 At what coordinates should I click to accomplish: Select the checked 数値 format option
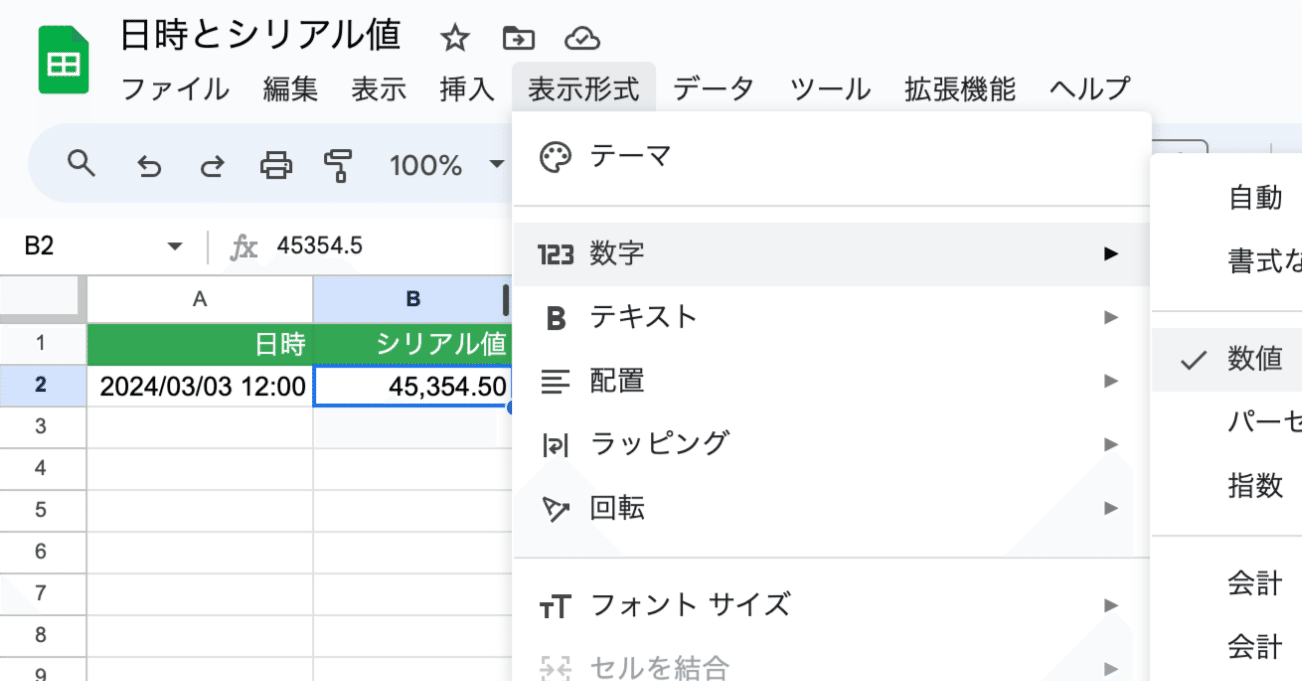pyautogui.click(x=1255, y=359)
